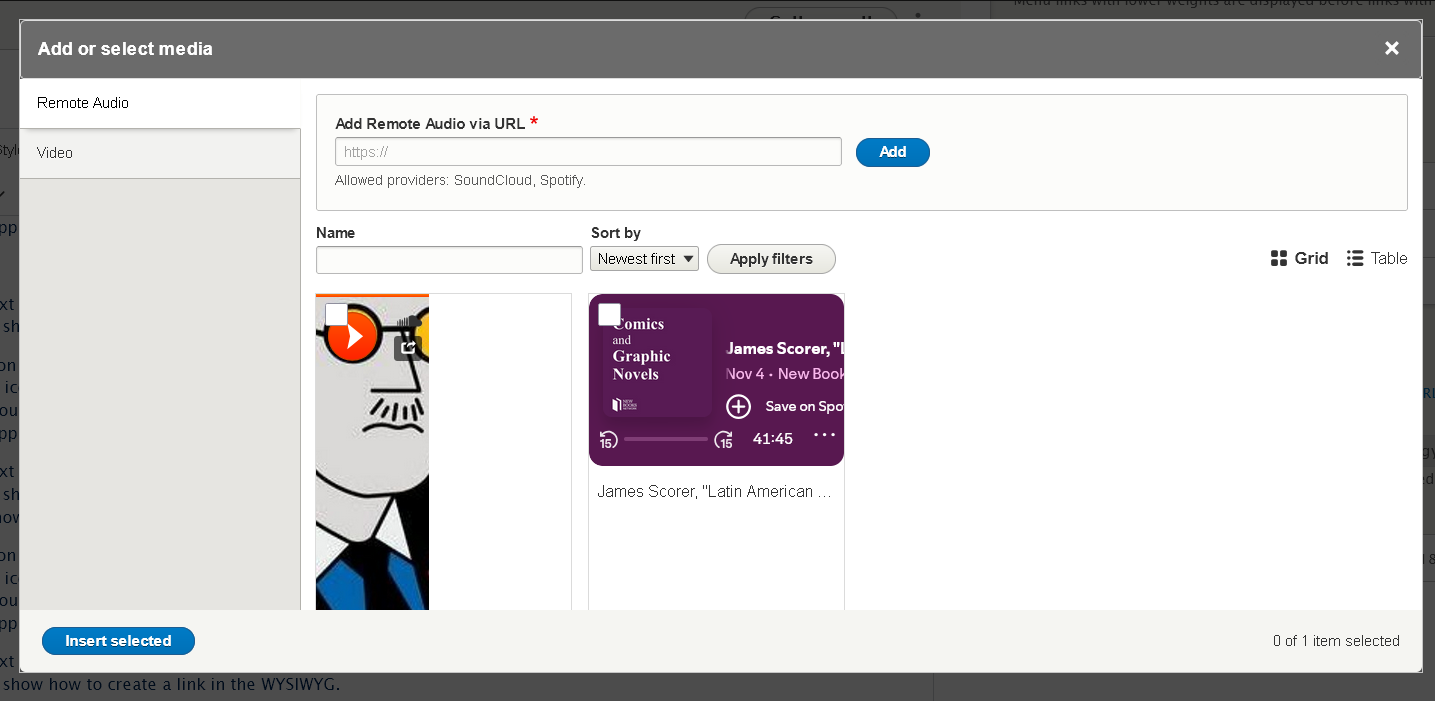Open the Remote Audio tab
The image size is (1435, 701).
pyautogui.click(x=160, y=103)
